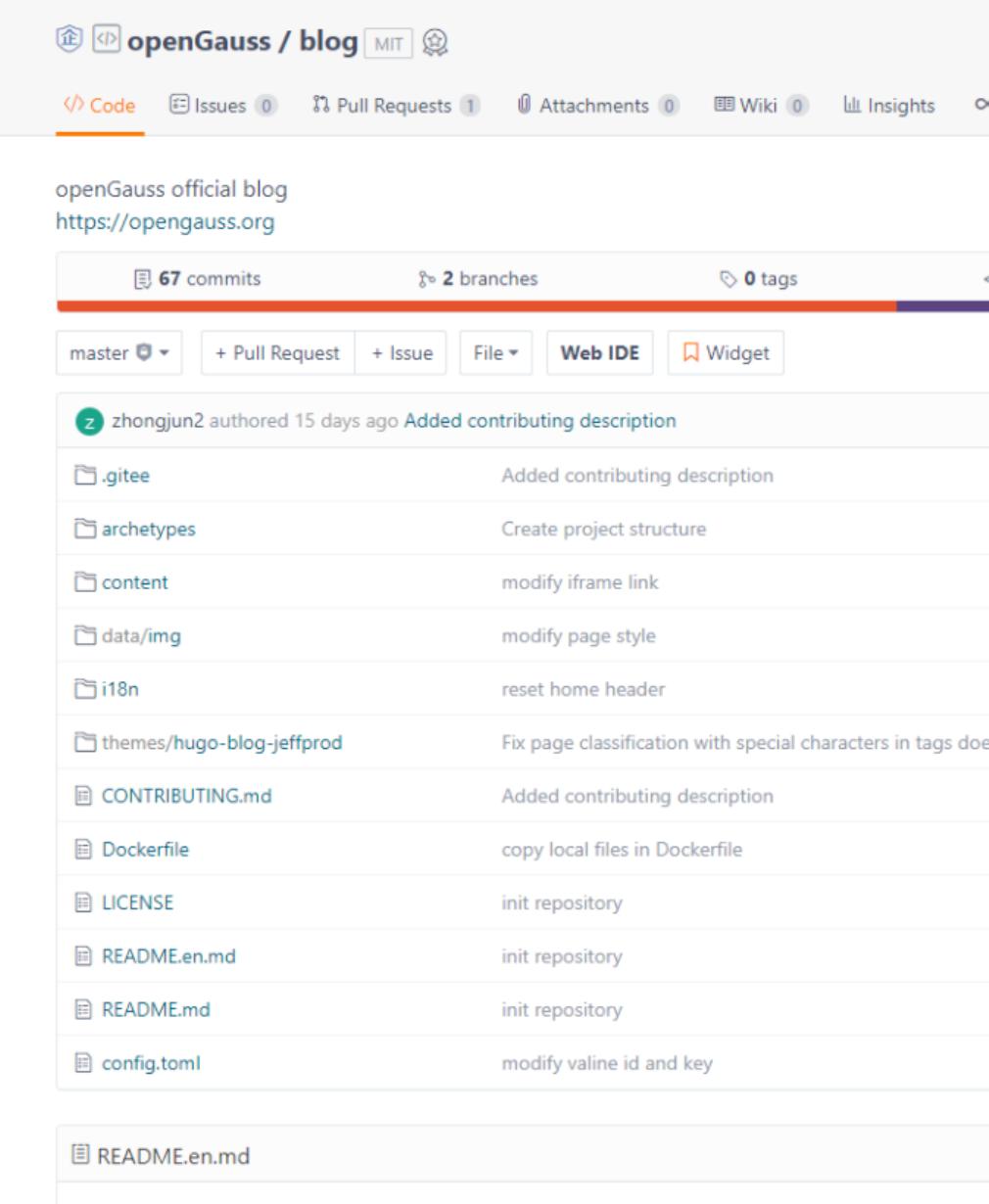Click the orange language bar segment
Image resolution: width=989 pixels, height=1204 pixels.
[x=476, y=306]
